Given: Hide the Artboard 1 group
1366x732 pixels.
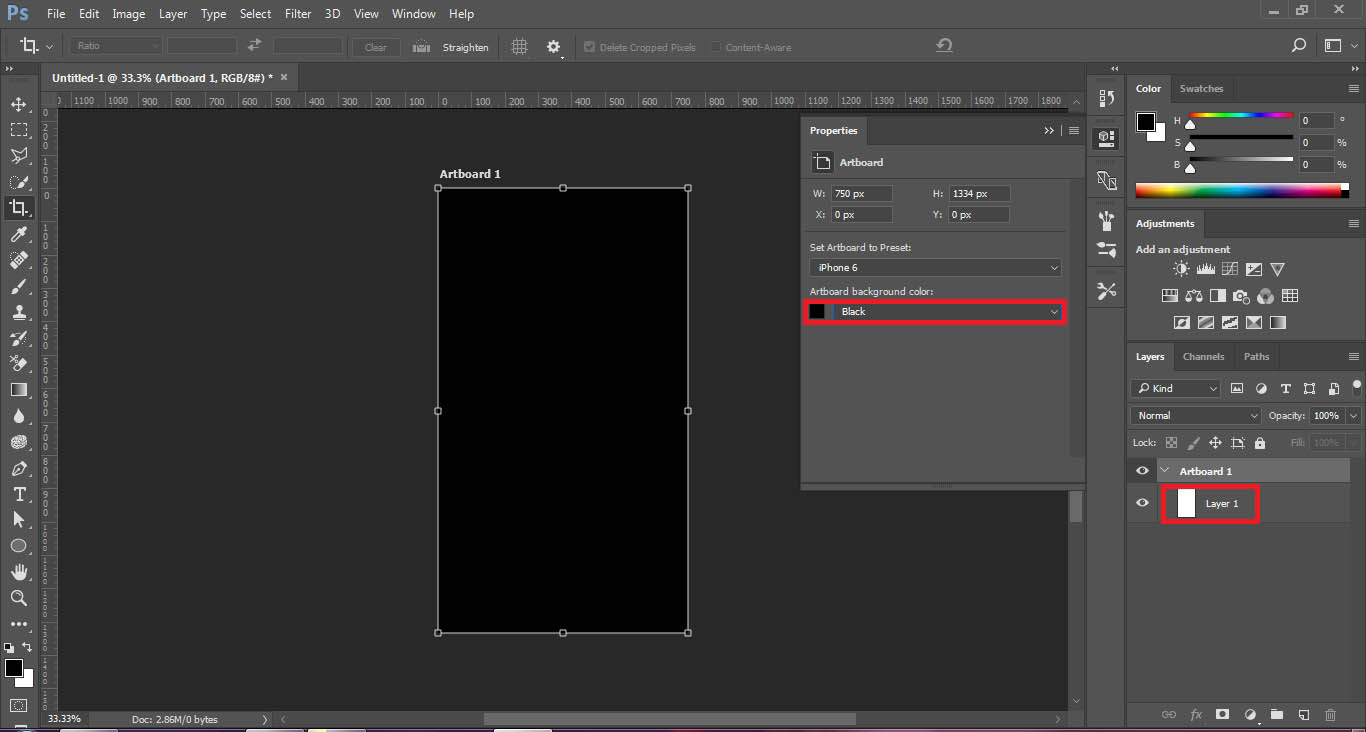Looking at the screenshot, I should pyautogui.click(x=1142, y=471).
